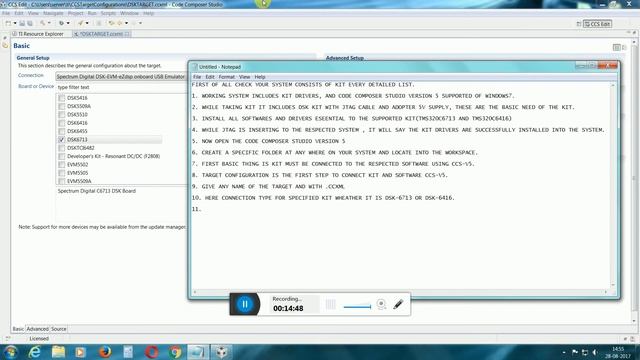Image resolution: width=640 pixels, height=360 pixels.
Task: Click the CCS Edit perspective button
Action: (598, 24)
